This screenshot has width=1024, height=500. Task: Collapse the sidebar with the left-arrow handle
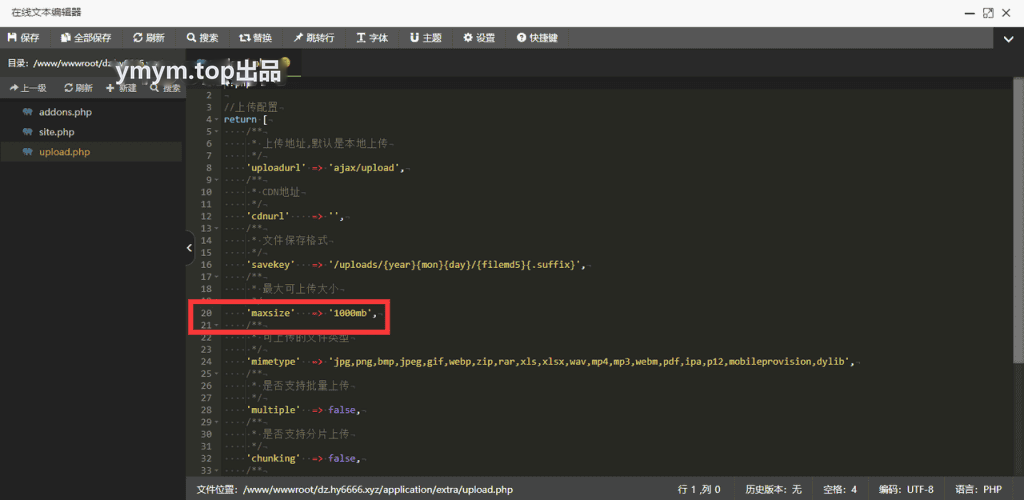coord(189,248)
